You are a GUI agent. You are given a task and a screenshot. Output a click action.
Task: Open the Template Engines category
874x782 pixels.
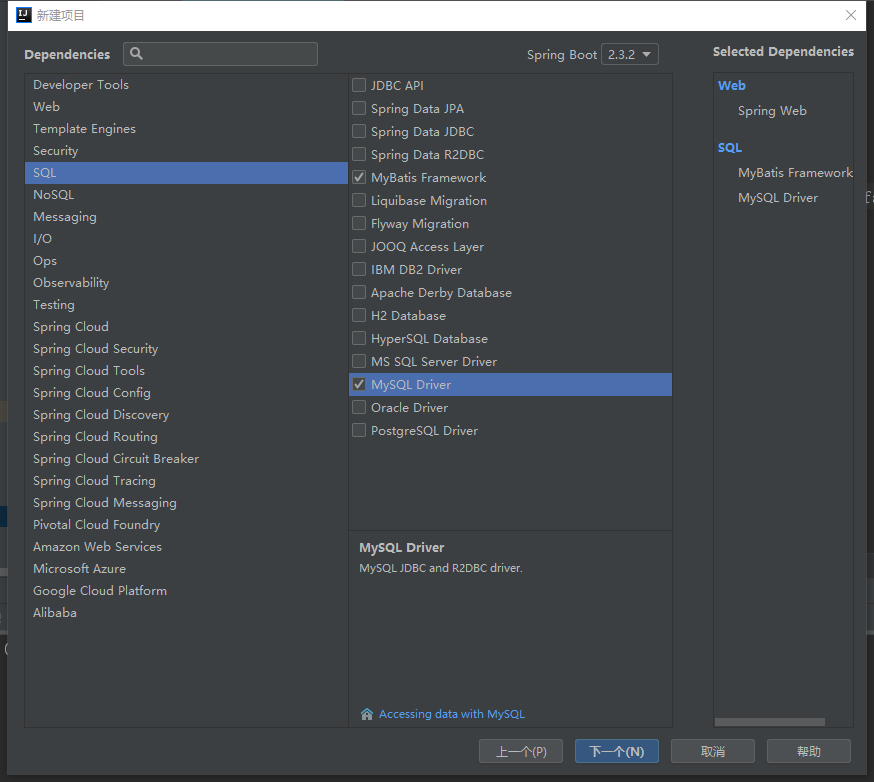click(x=186, y=129)
